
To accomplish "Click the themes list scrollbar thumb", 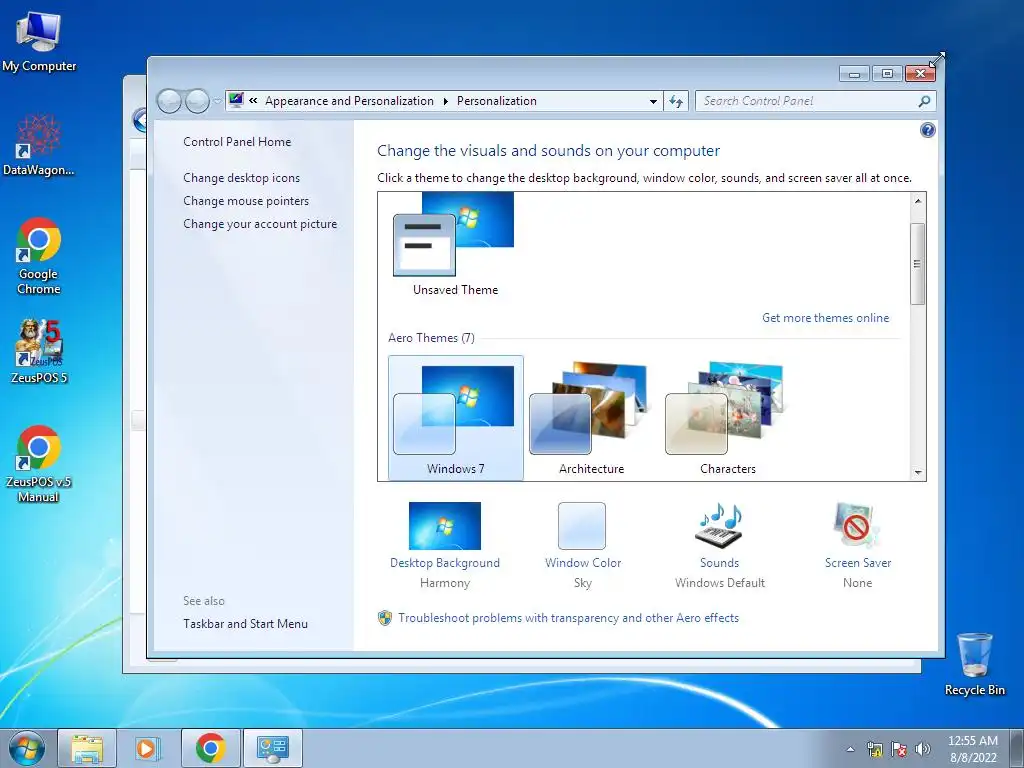I will point(918,264).
